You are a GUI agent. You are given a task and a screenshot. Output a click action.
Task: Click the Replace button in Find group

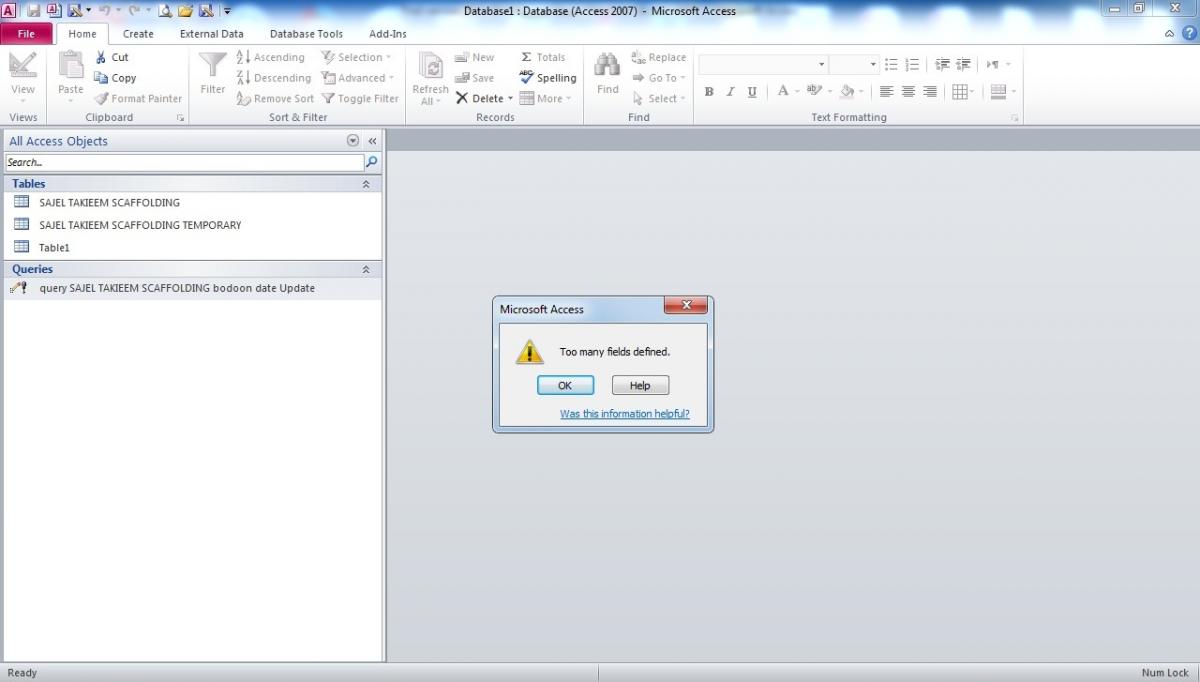coord(658,57)
